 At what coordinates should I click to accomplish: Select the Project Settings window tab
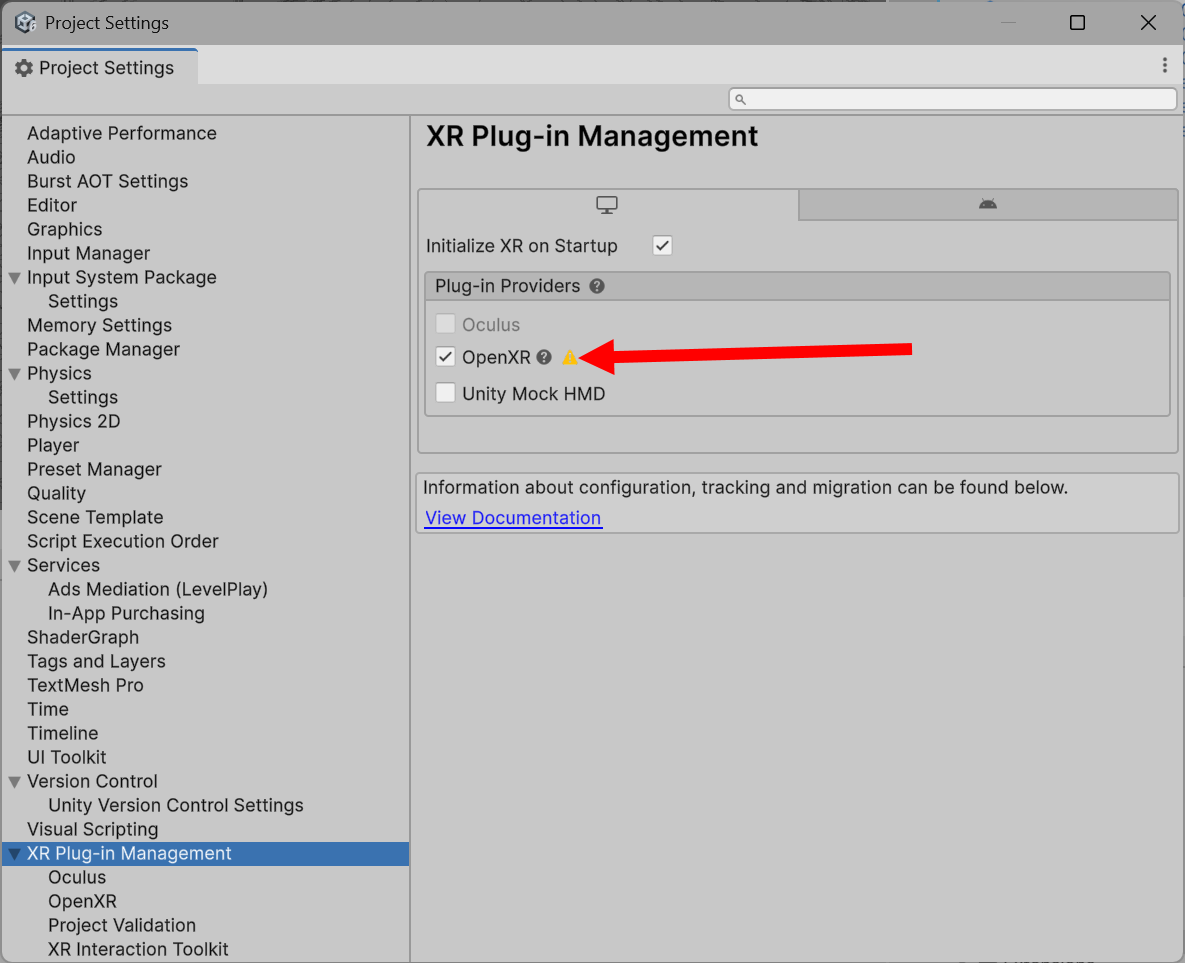pyautogui.click(x=100, y=68)
